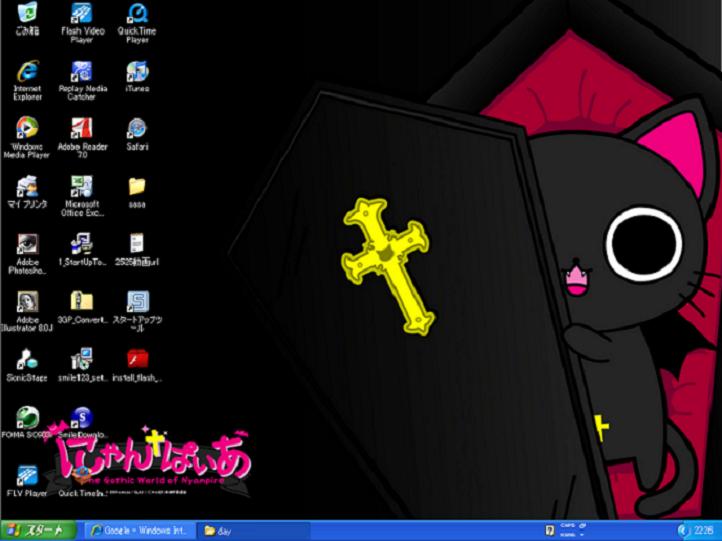
Task: Launch Microsoft Office Excel shortcut
Action: click(82, 196)
